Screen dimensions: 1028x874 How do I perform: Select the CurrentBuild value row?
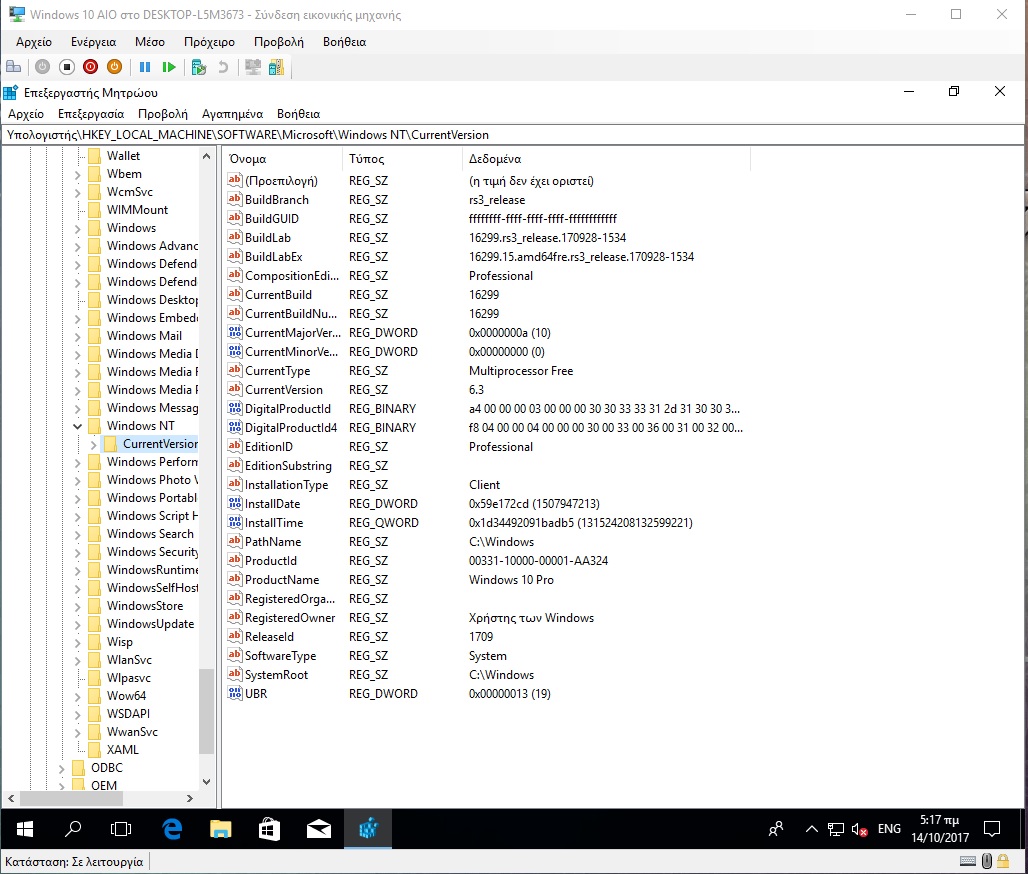488,294
